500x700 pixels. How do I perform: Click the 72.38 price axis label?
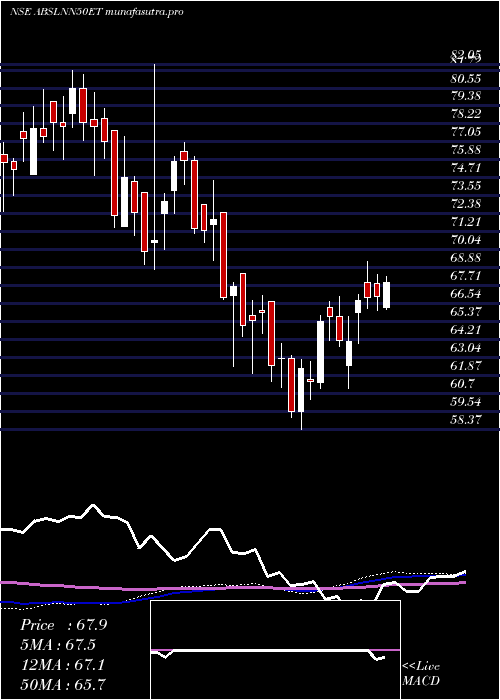coord(466,204)
